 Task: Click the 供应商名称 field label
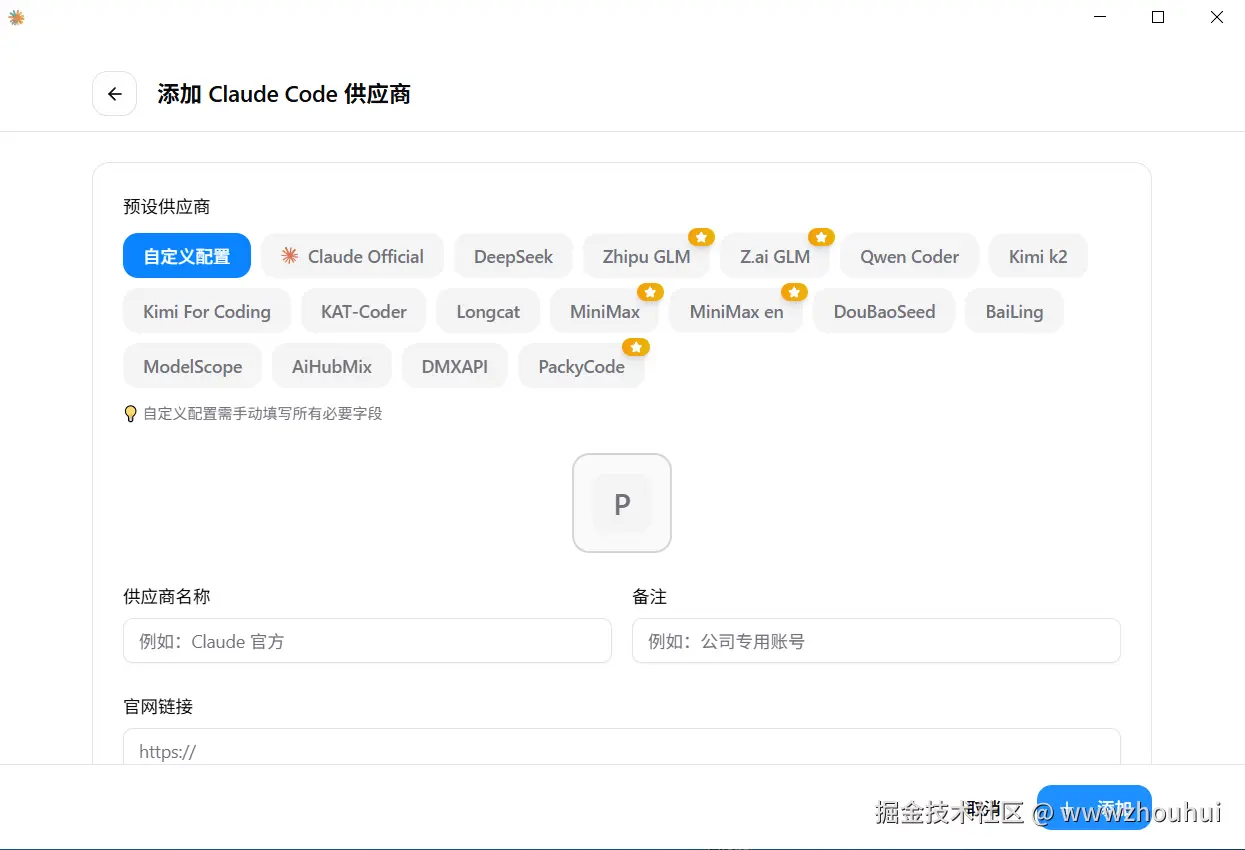(167, 596)
